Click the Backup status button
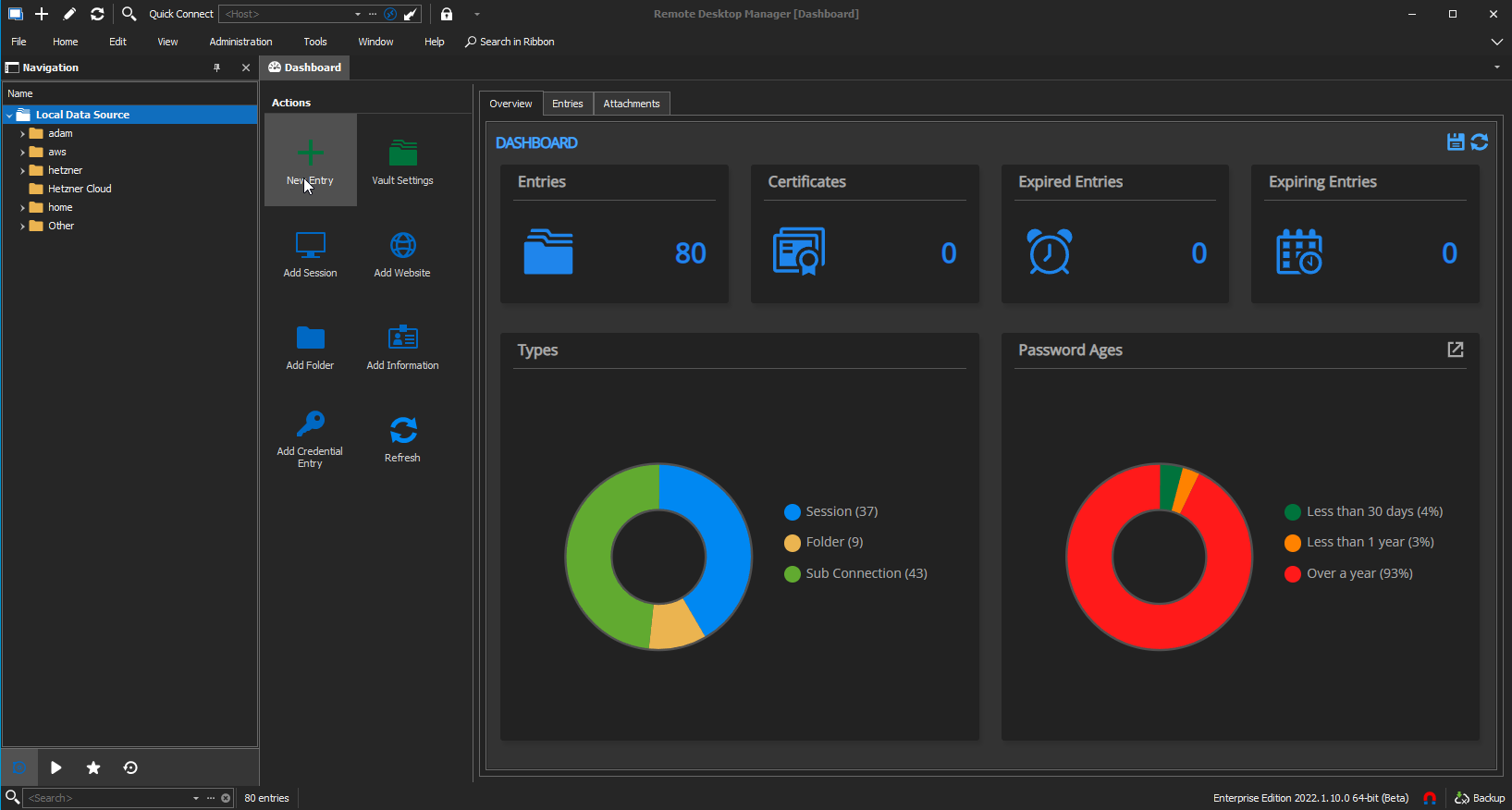The height and width of the screenshot is (810, 1512). pos(1480,798)
